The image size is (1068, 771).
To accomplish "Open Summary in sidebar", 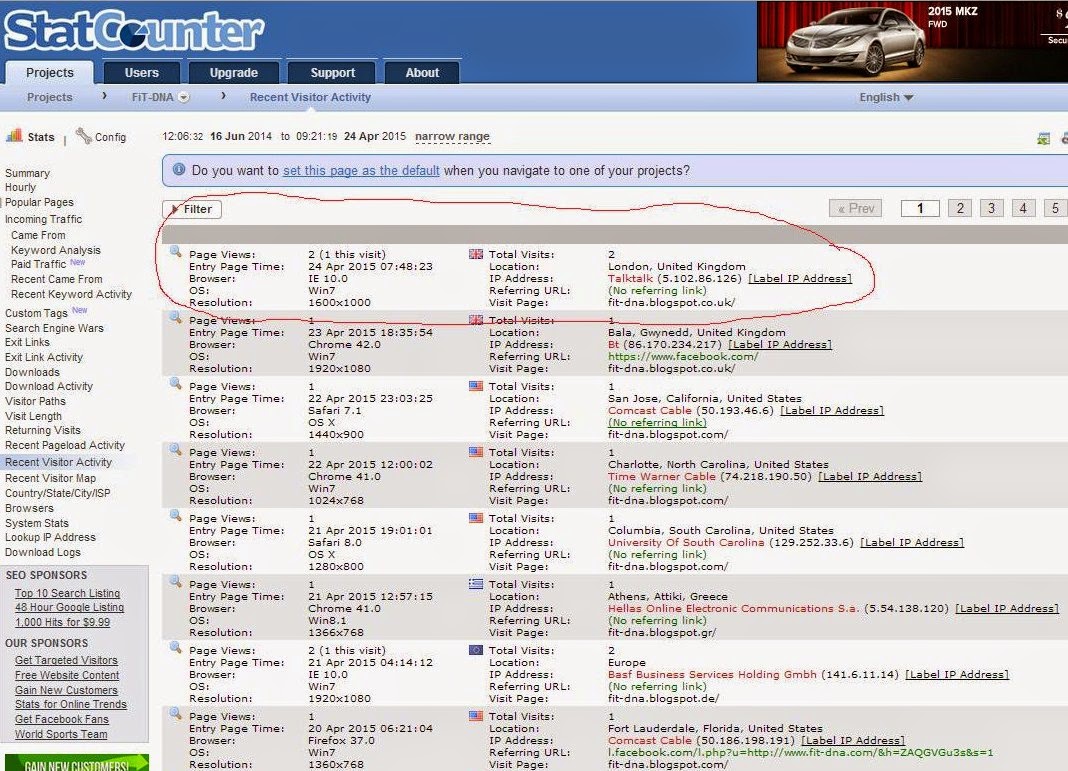I will 27,173.
